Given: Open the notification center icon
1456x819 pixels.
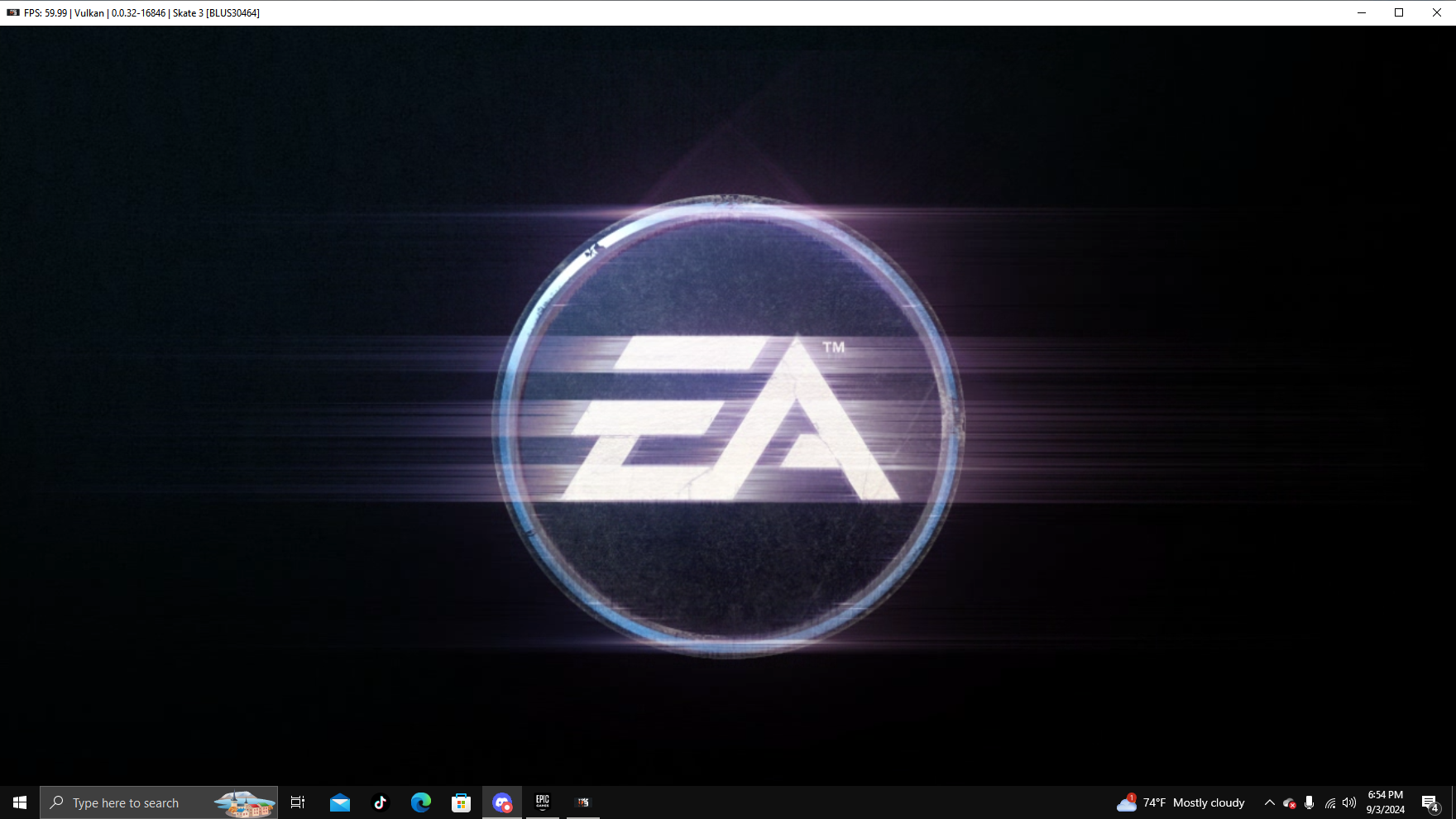Looking at the screenshot, I should click(1430, 802).
